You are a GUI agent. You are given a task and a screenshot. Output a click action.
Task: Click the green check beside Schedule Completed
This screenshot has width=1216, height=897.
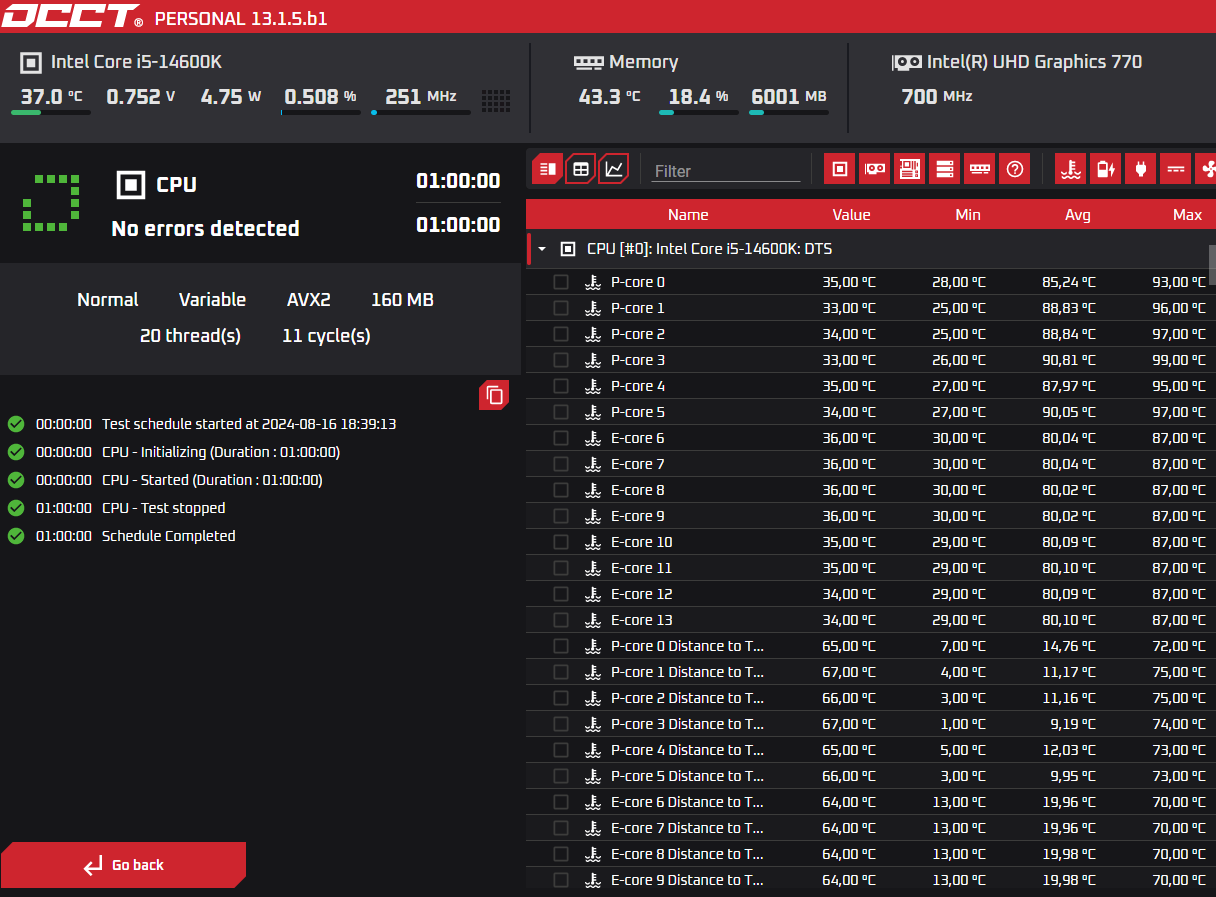pyautogui.click(x=16, y=536)
